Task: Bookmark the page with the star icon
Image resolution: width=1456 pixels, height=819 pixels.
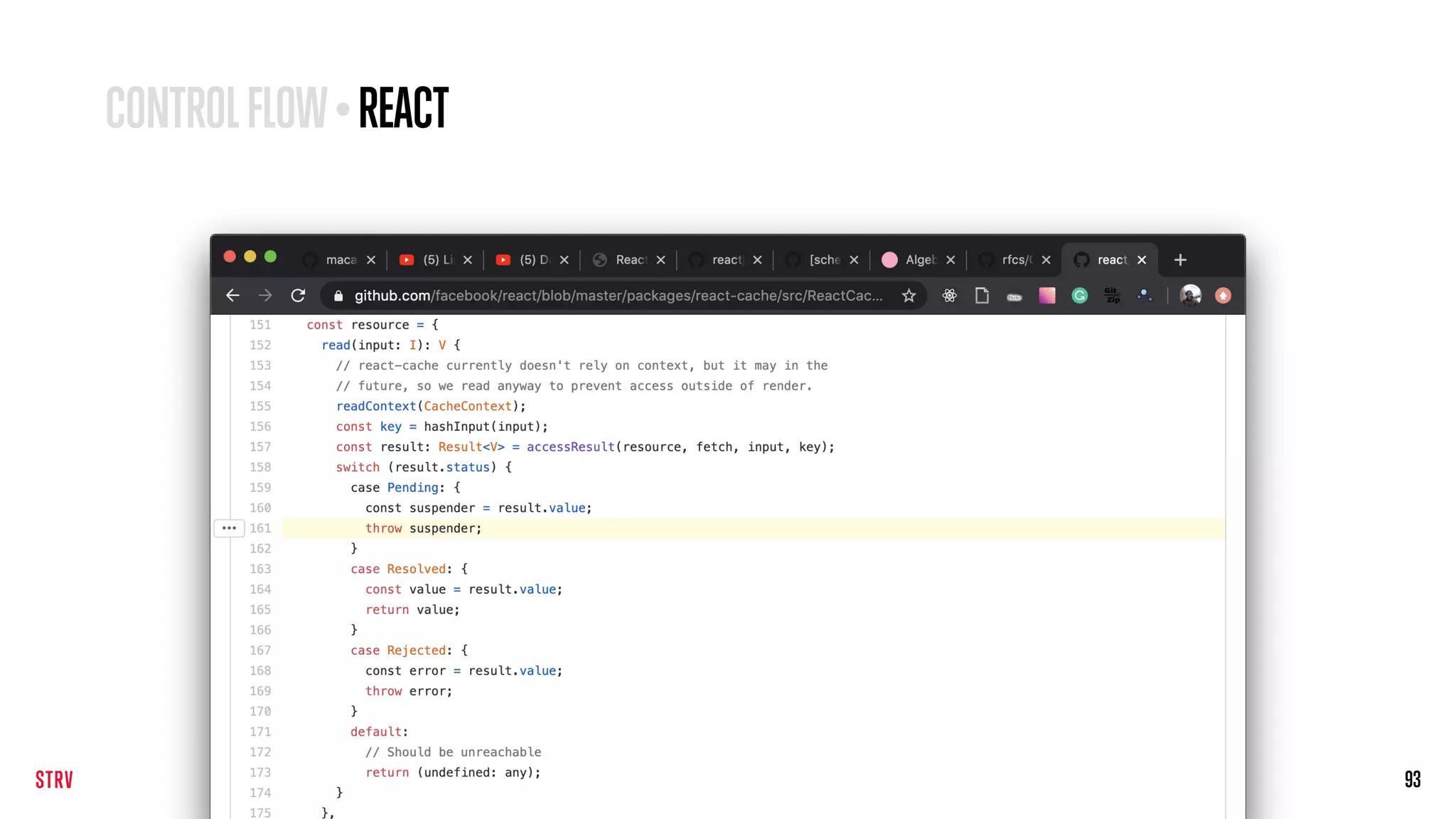Action: click(909, 296)
